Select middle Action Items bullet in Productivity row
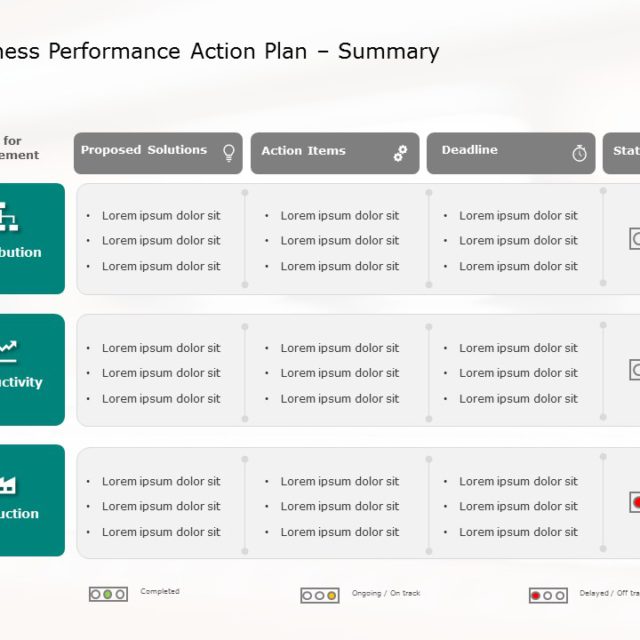Screen dimensions: 640x640 coord(339,373)
